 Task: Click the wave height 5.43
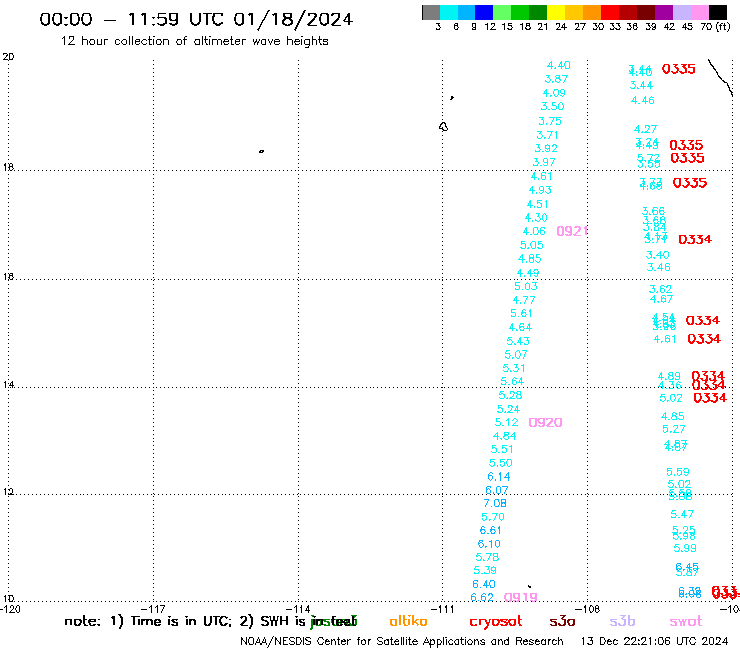pyautogui.click(x=518, y=341)
